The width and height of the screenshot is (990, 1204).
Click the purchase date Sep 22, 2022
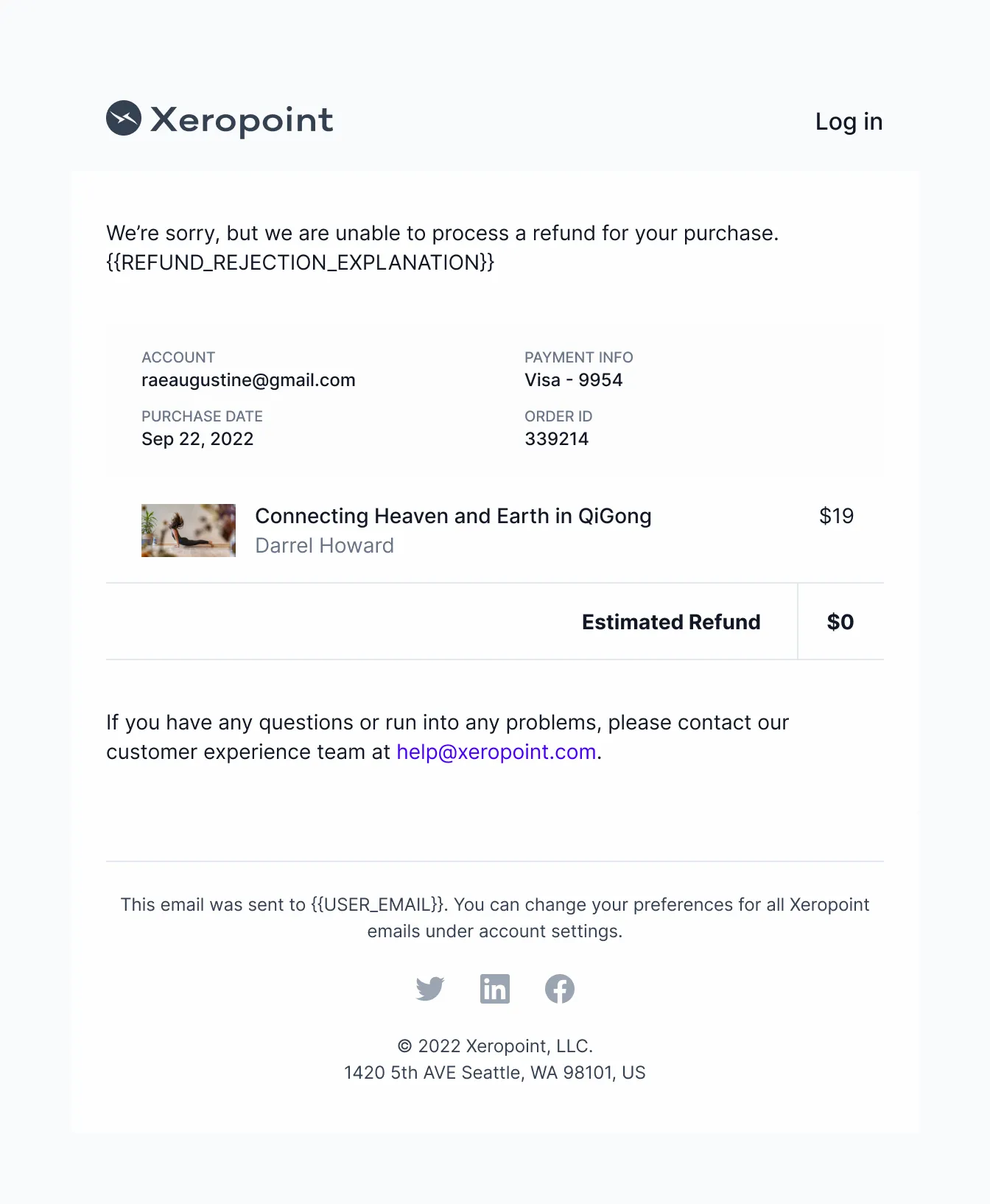(197, 439)
